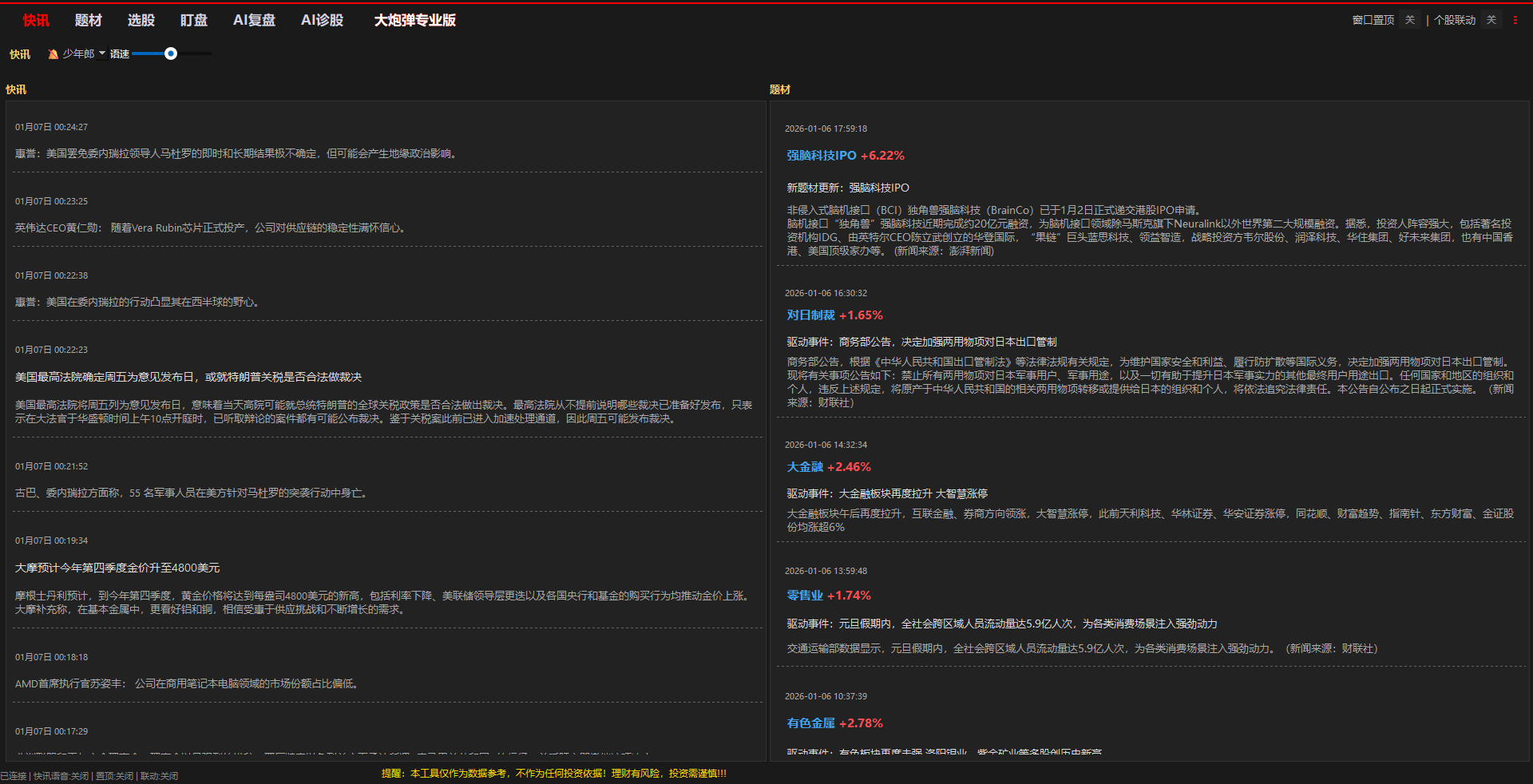Image resolution: width=1533 pixels, height=784 pixels.
Task: Click the muted bell voice icon
Action: [x=53, y=54]
